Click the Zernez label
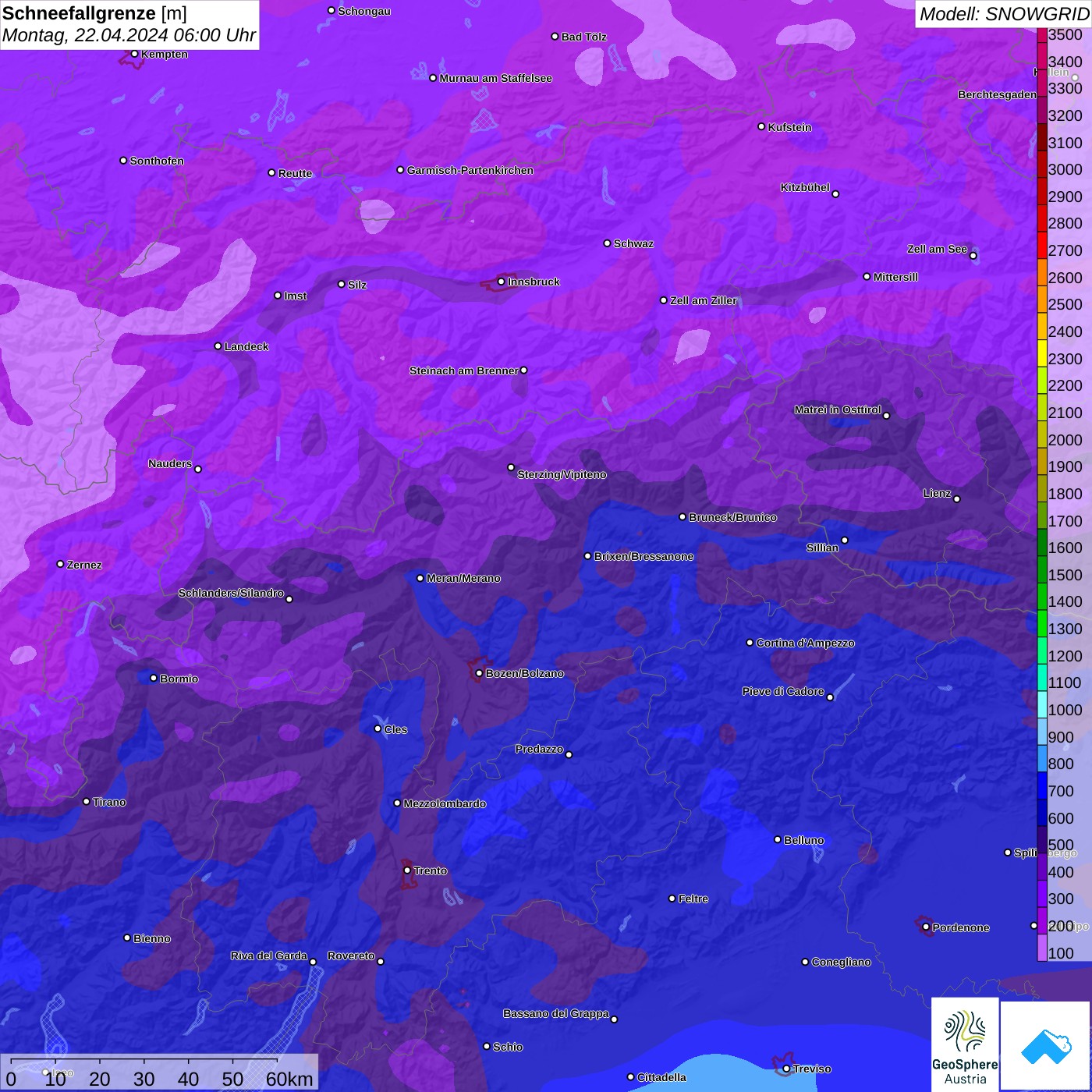This screenshot has height=1092, width=1092. (84, 565)
